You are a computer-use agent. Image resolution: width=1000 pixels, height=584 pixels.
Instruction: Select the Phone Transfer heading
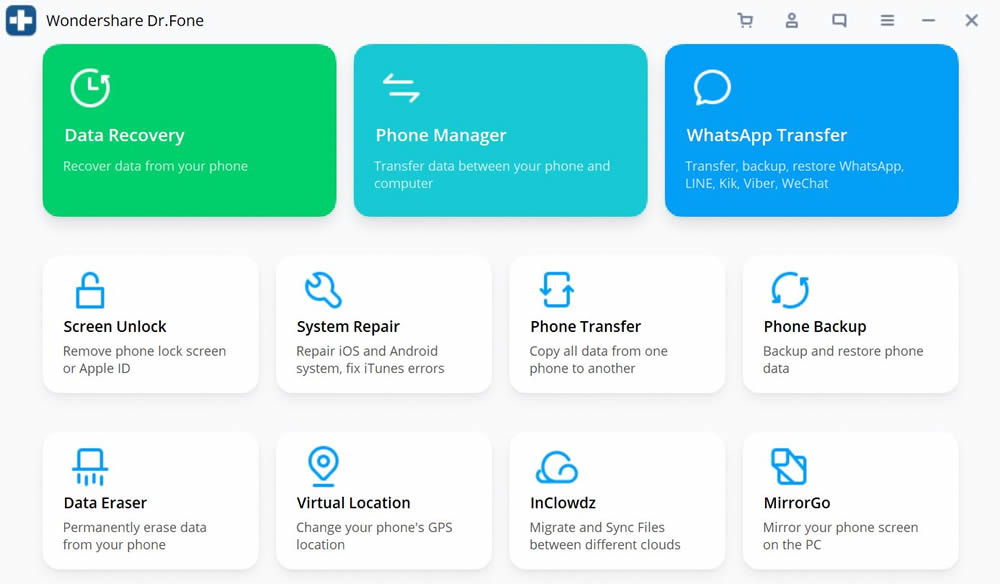pyautogui.click(x=585, y=326)
